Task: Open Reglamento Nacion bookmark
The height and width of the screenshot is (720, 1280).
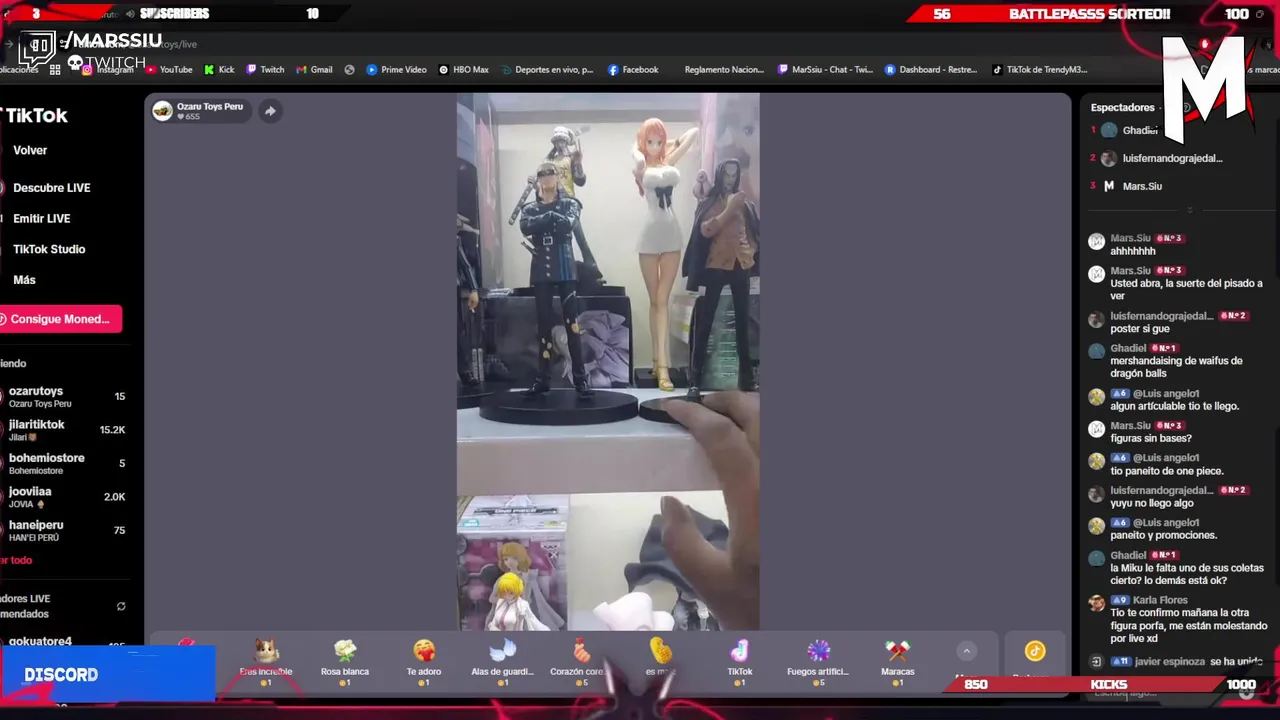Action: (x=724, y=70)
